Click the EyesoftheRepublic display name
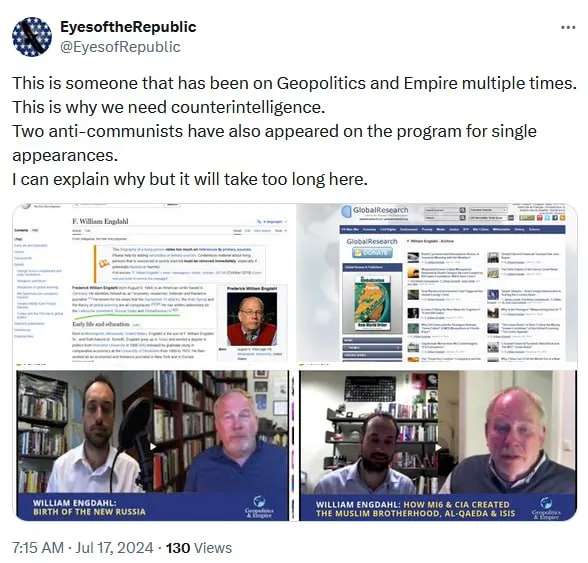The width and height of the screenshot is (588, 563). click(x=128, y=27)
